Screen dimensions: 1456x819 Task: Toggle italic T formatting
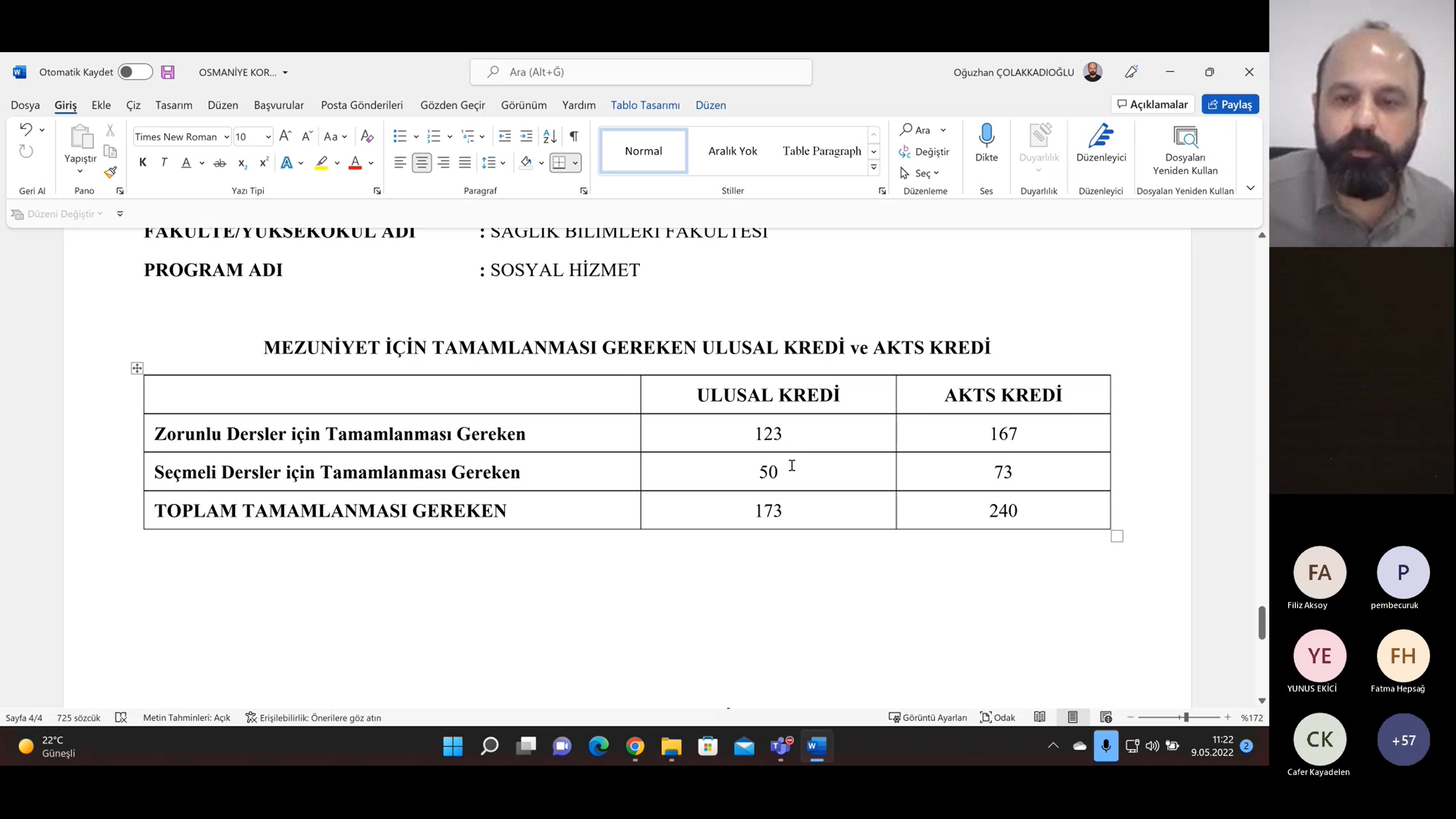(x=164, y=163)
